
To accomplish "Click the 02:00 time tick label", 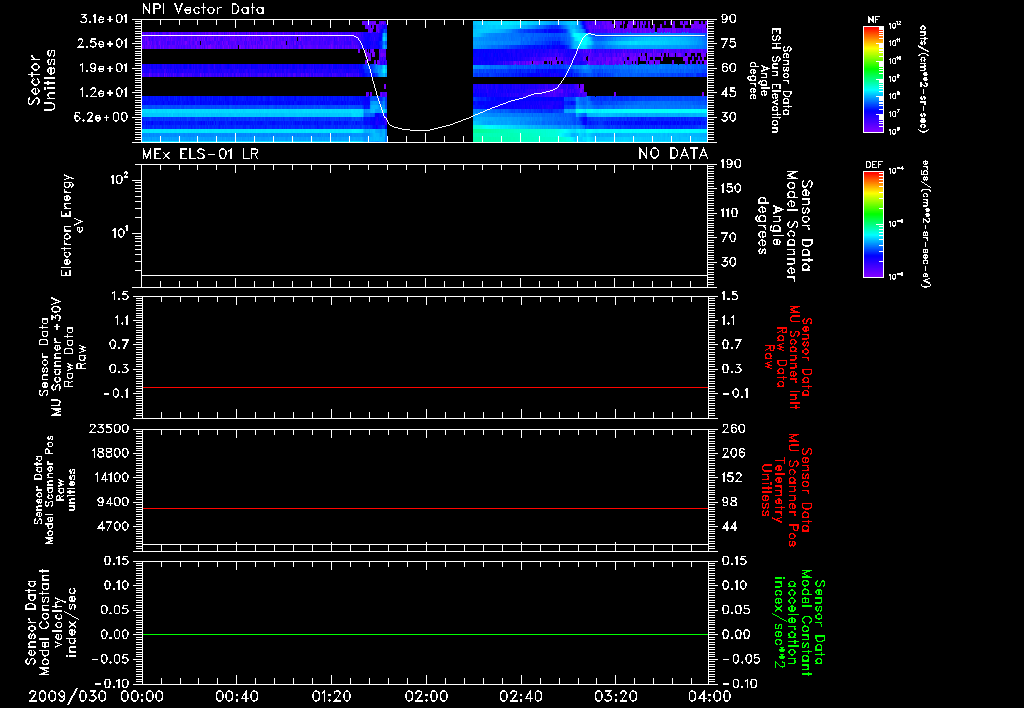I will (x=426, y=696).
